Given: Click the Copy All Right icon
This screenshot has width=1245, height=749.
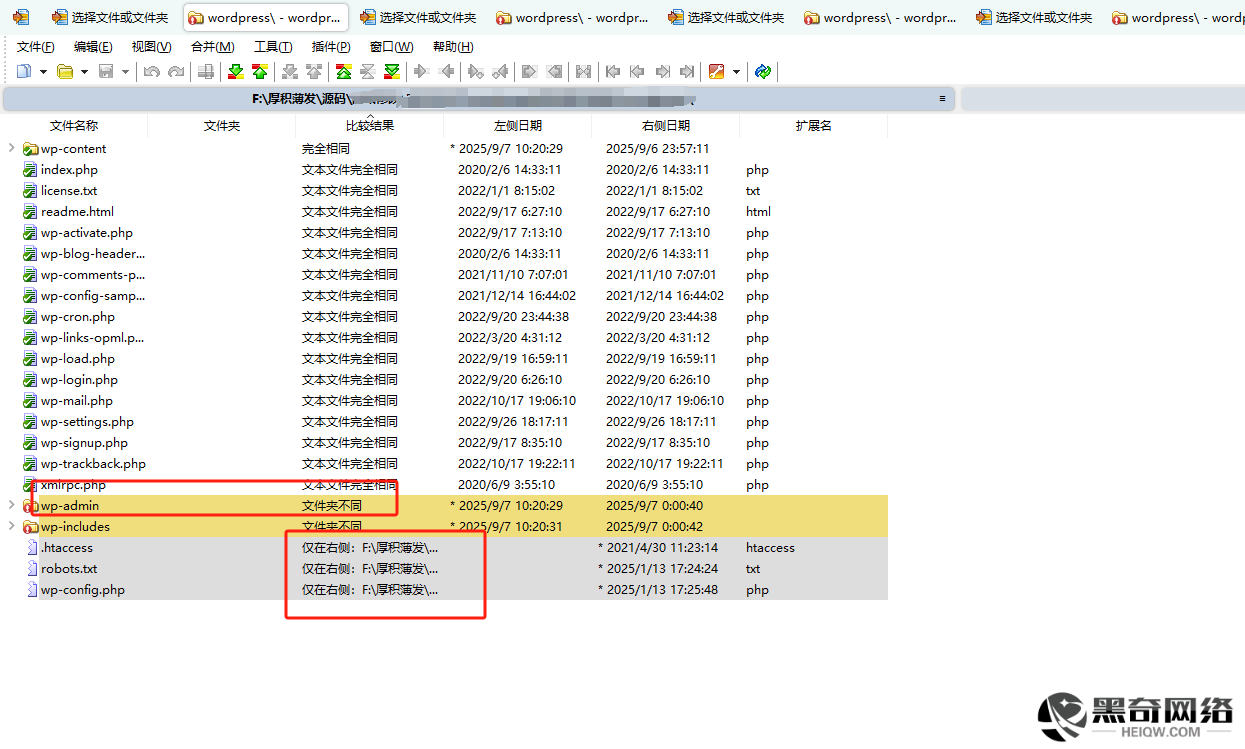Looking at the screenshot, I should (530, 71).
